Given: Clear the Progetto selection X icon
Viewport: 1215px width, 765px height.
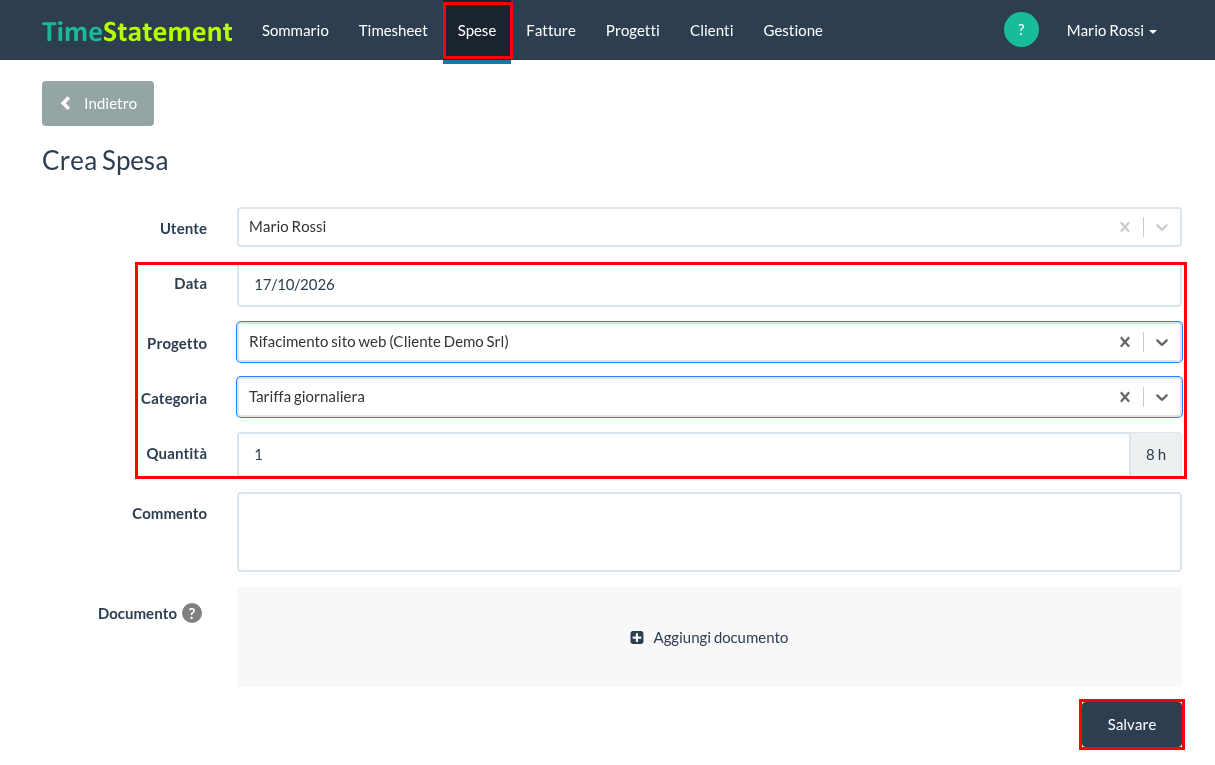Looking at the screenshot, I should click(x=1125, y=342).
